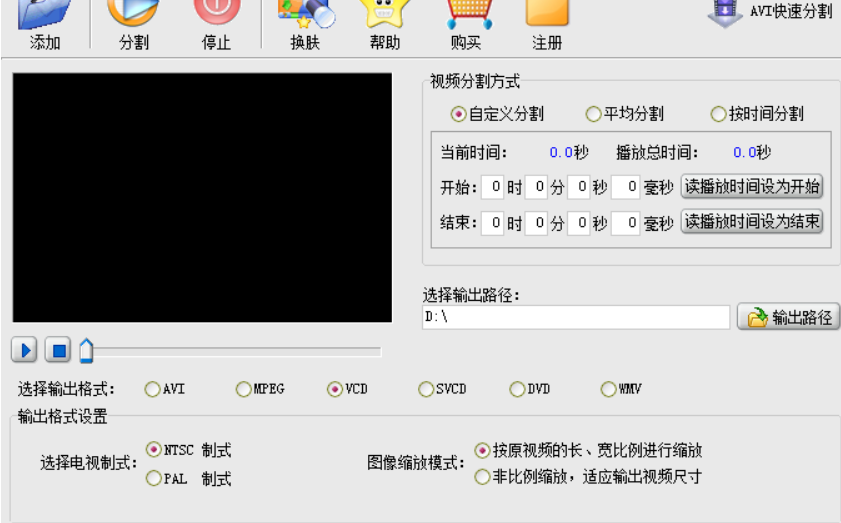841x523 pixels.
Task: Choose WMV output format
Action: coord(621,389)
